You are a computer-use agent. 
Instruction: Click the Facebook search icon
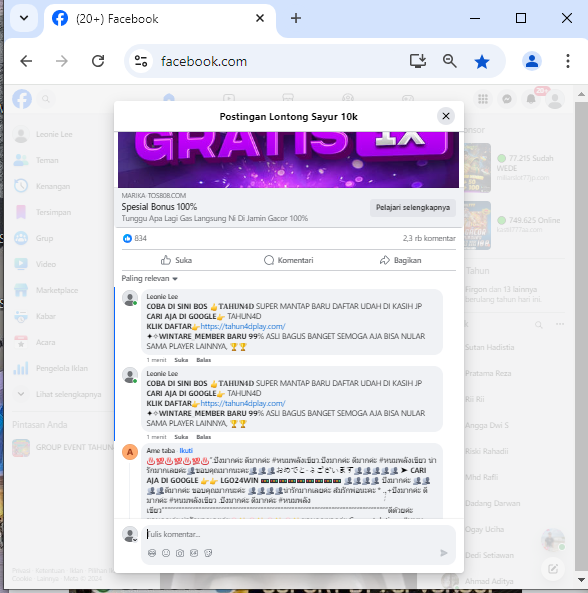(46, 99)
